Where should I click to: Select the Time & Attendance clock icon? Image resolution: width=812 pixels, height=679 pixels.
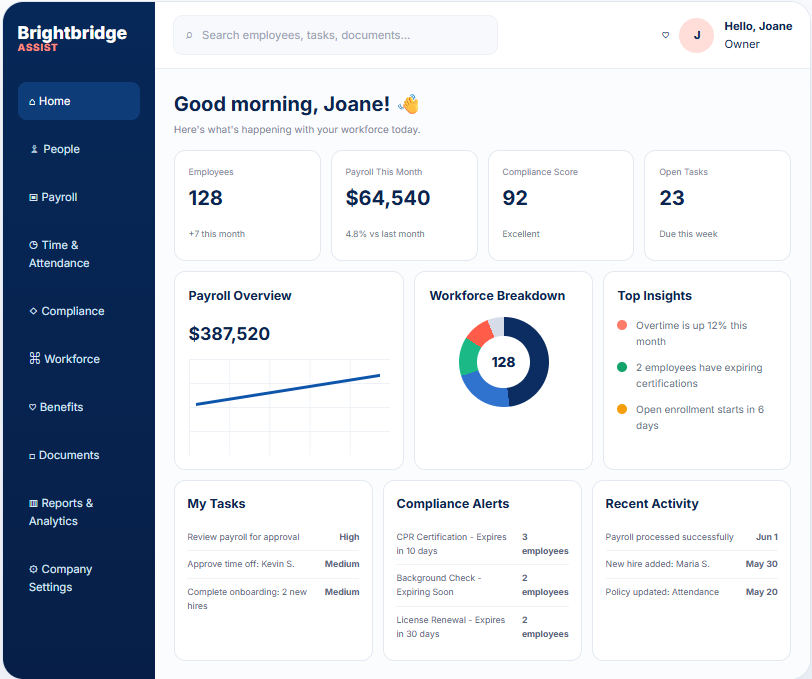(33, 245)
